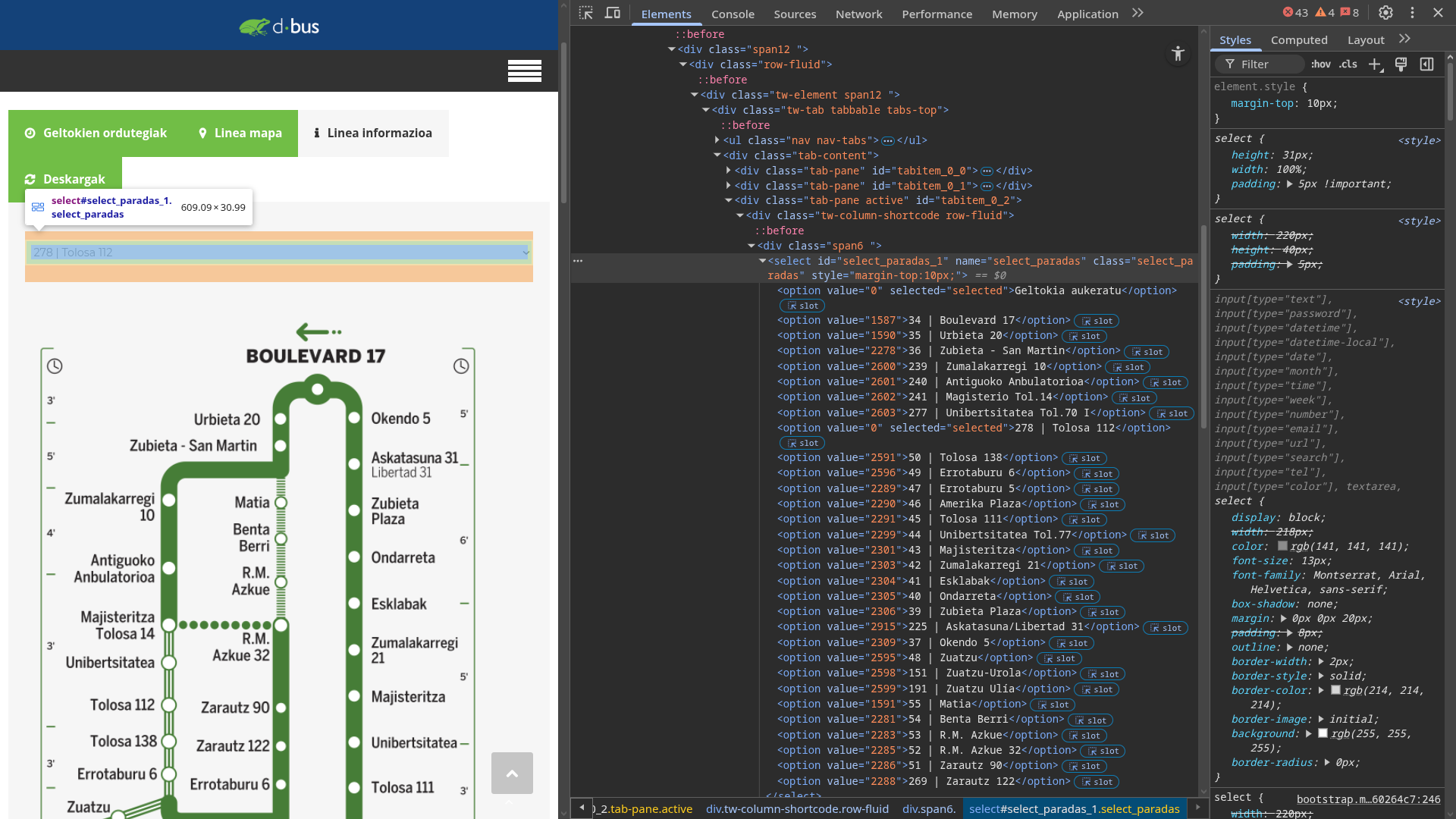Click the 43 errors badge
This screenshot has width=1456, height=819.
point(1294,12)
